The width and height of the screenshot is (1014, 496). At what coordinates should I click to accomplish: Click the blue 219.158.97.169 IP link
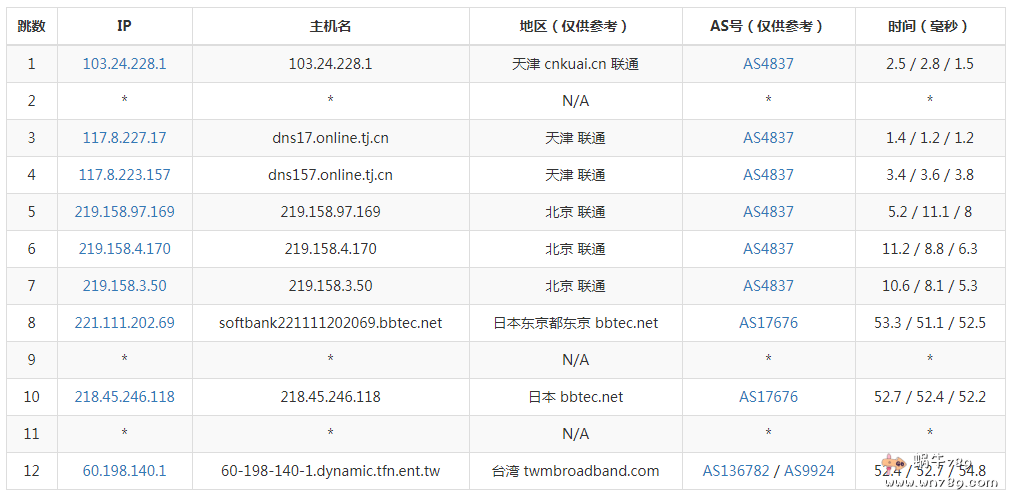pyautogui.click(x=124, y=212)
